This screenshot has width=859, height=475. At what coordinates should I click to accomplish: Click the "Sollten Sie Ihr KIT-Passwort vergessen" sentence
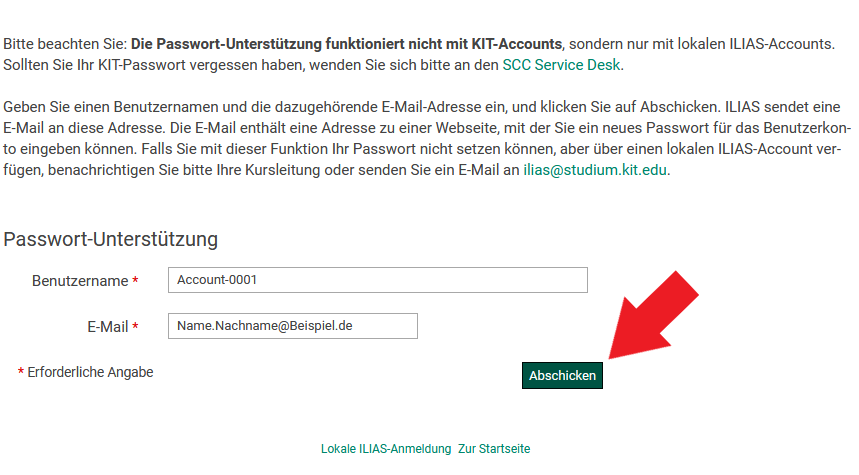pos(150,65)
